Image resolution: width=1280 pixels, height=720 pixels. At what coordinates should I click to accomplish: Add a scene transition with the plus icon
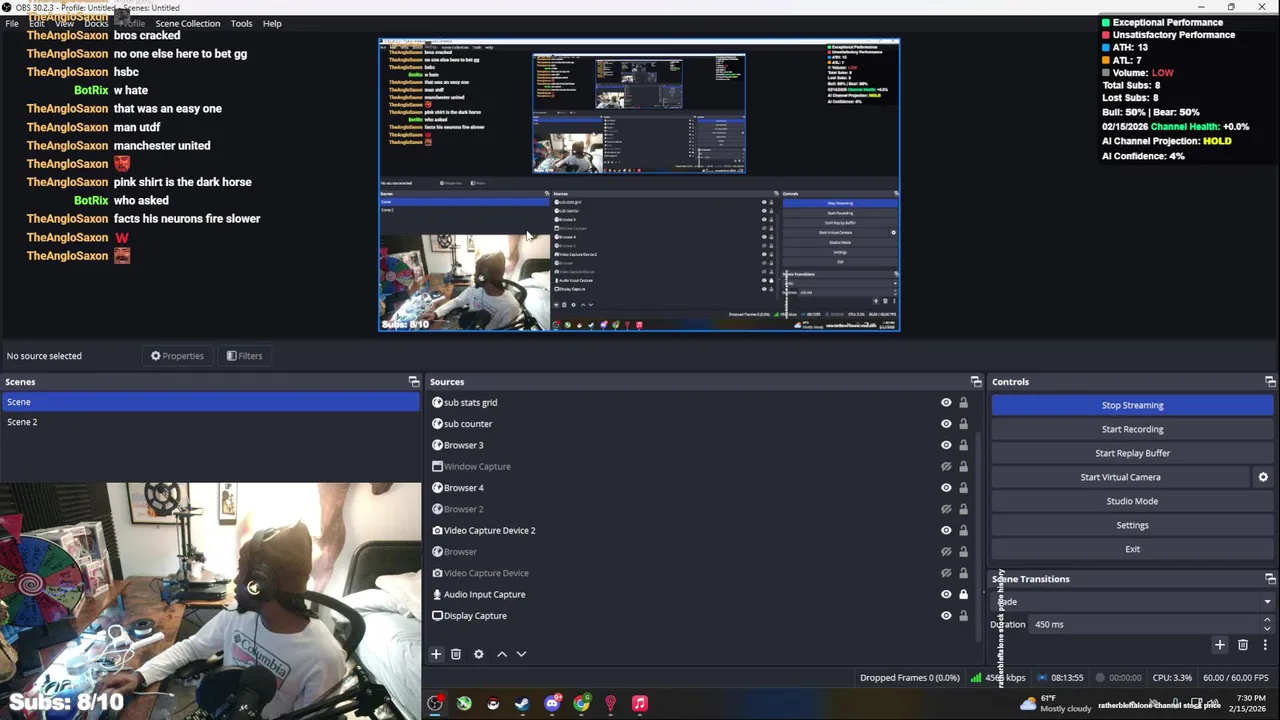pos(1219,645)
